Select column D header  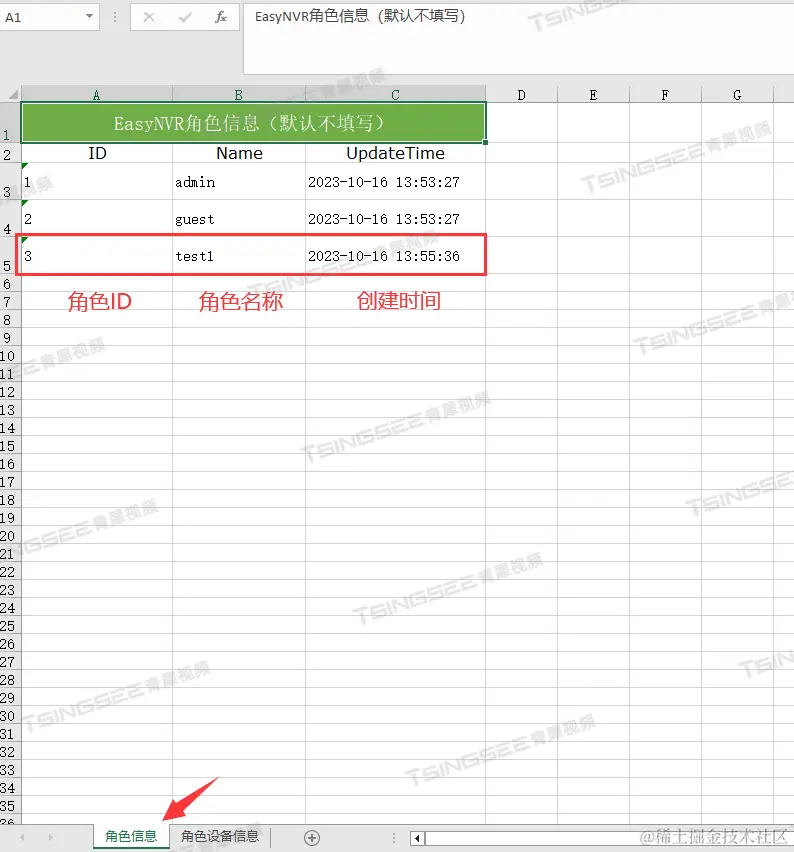(521, 95)
